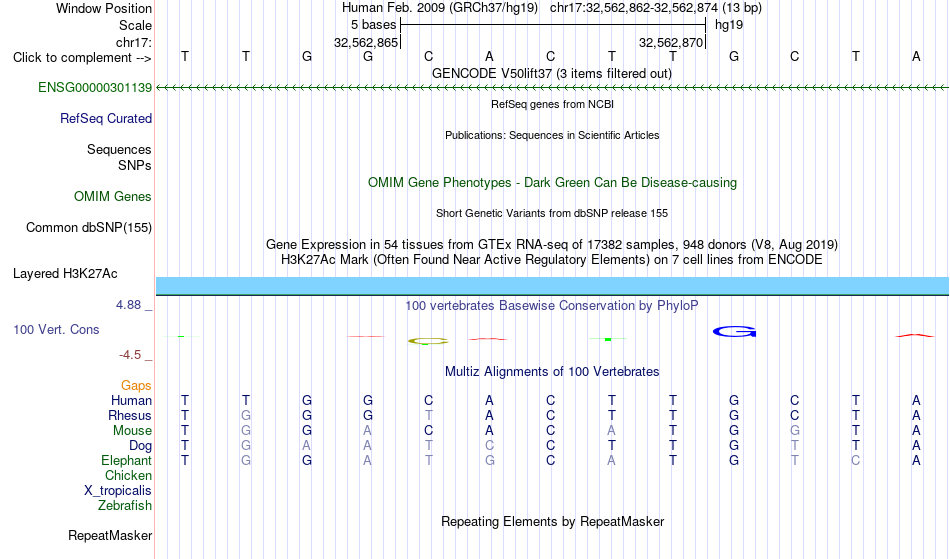The image size is (950, 559).
Task: Select the SNPs track label
Action: (135, 166)
